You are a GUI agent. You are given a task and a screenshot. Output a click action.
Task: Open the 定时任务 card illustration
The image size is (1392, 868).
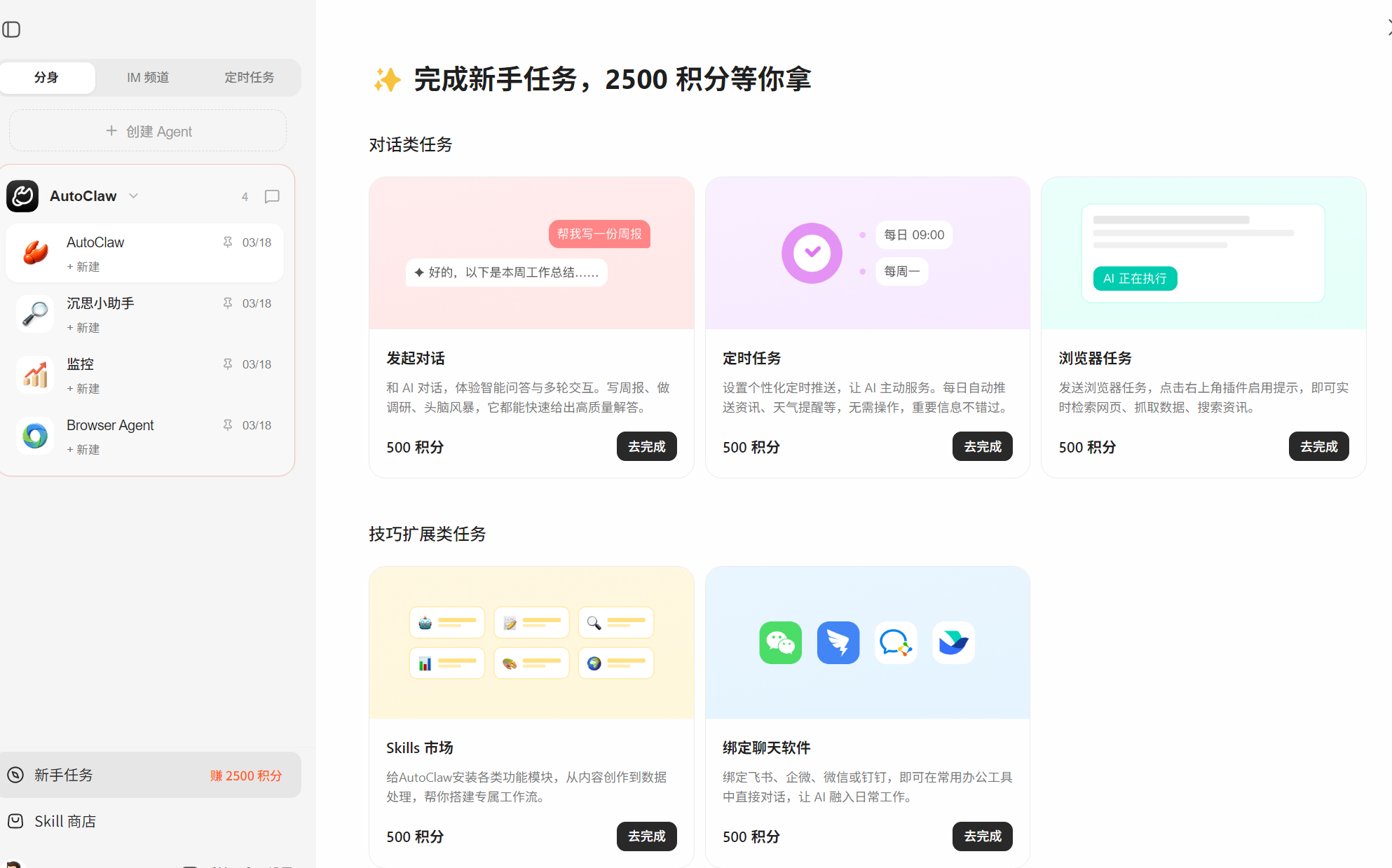coord(867,253)
